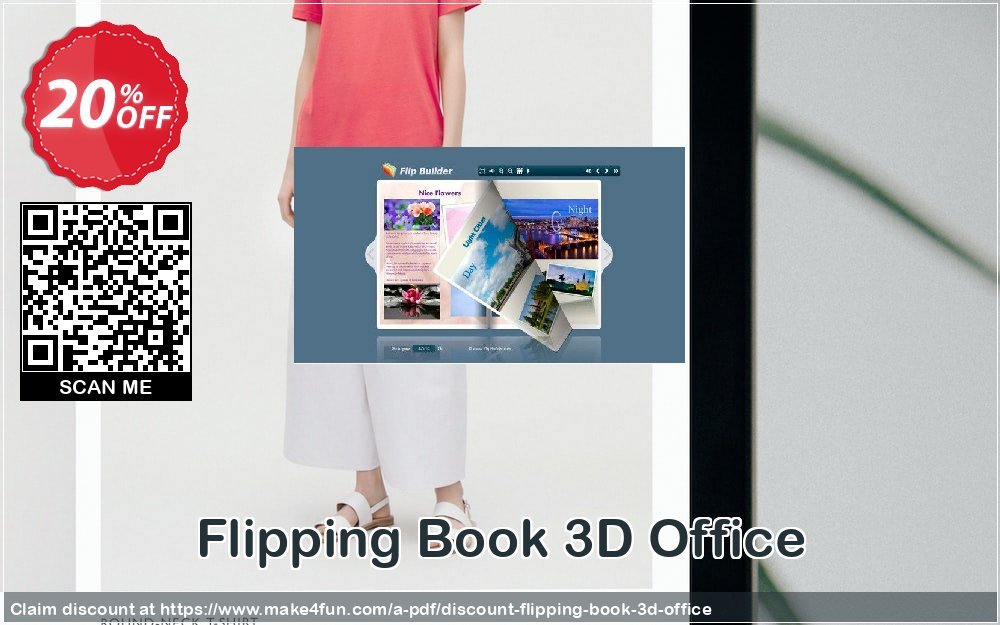The height and width of the screenshot is (625, 1000).
Task: Go to next page icon
Action: 607,171
